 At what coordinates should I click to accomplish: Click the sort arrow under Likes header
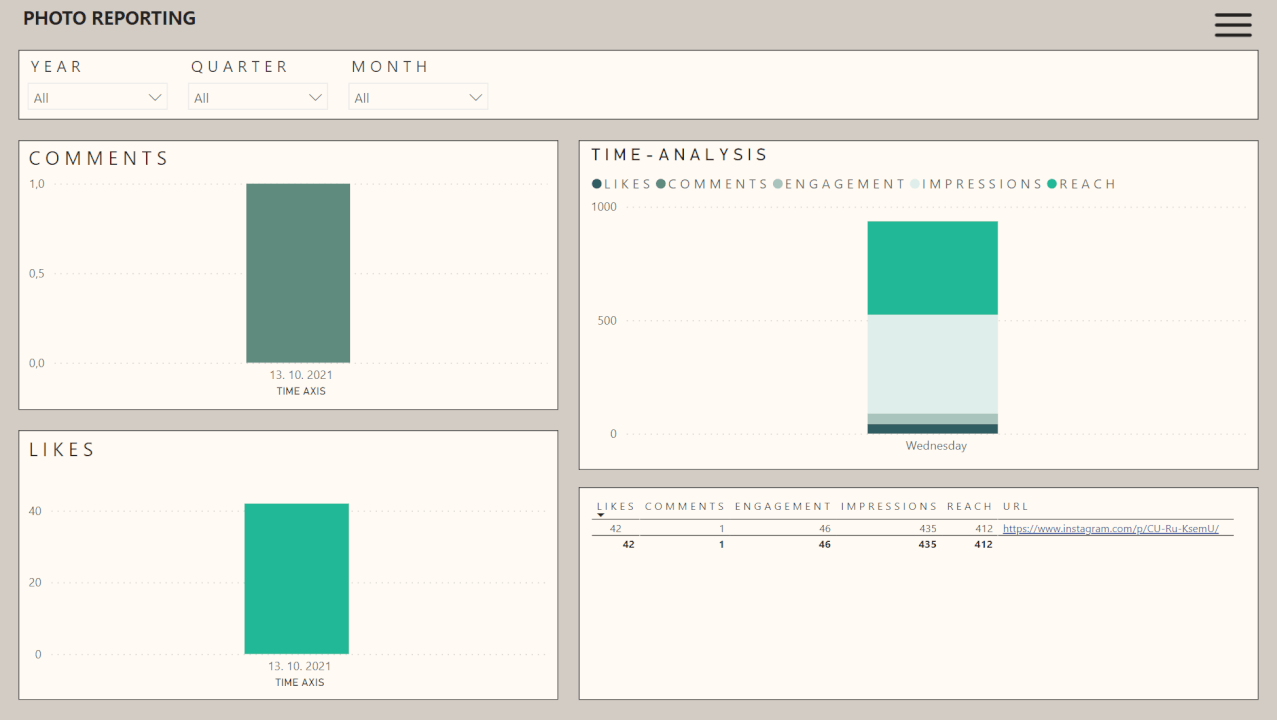point(600,516)
